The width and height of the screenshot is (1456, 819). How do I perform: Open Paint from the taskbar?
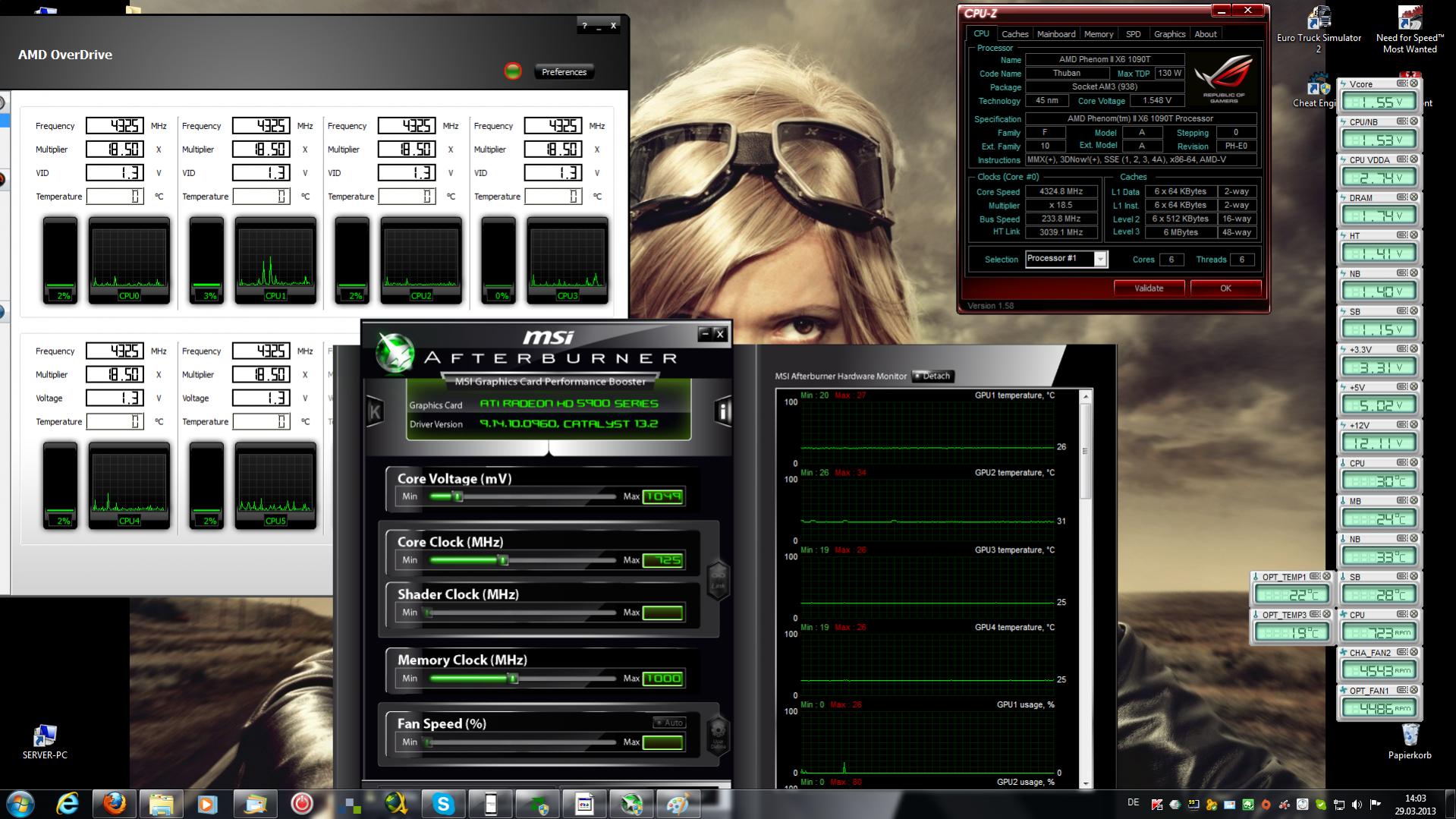point(678,804)
